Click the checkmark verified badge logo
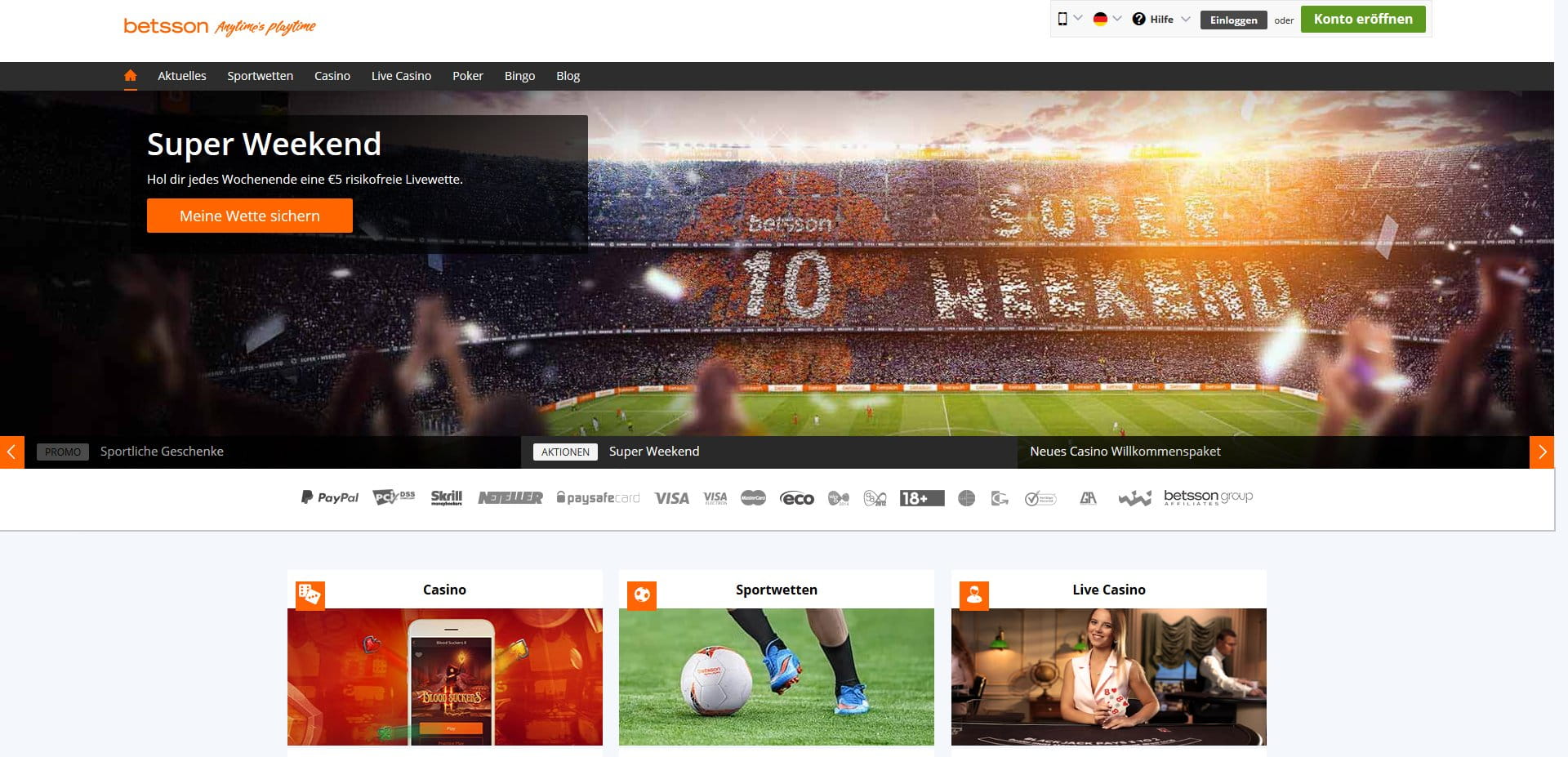Image resolution: width=1568 pixels, height=757 pixels. (1040, 498)
